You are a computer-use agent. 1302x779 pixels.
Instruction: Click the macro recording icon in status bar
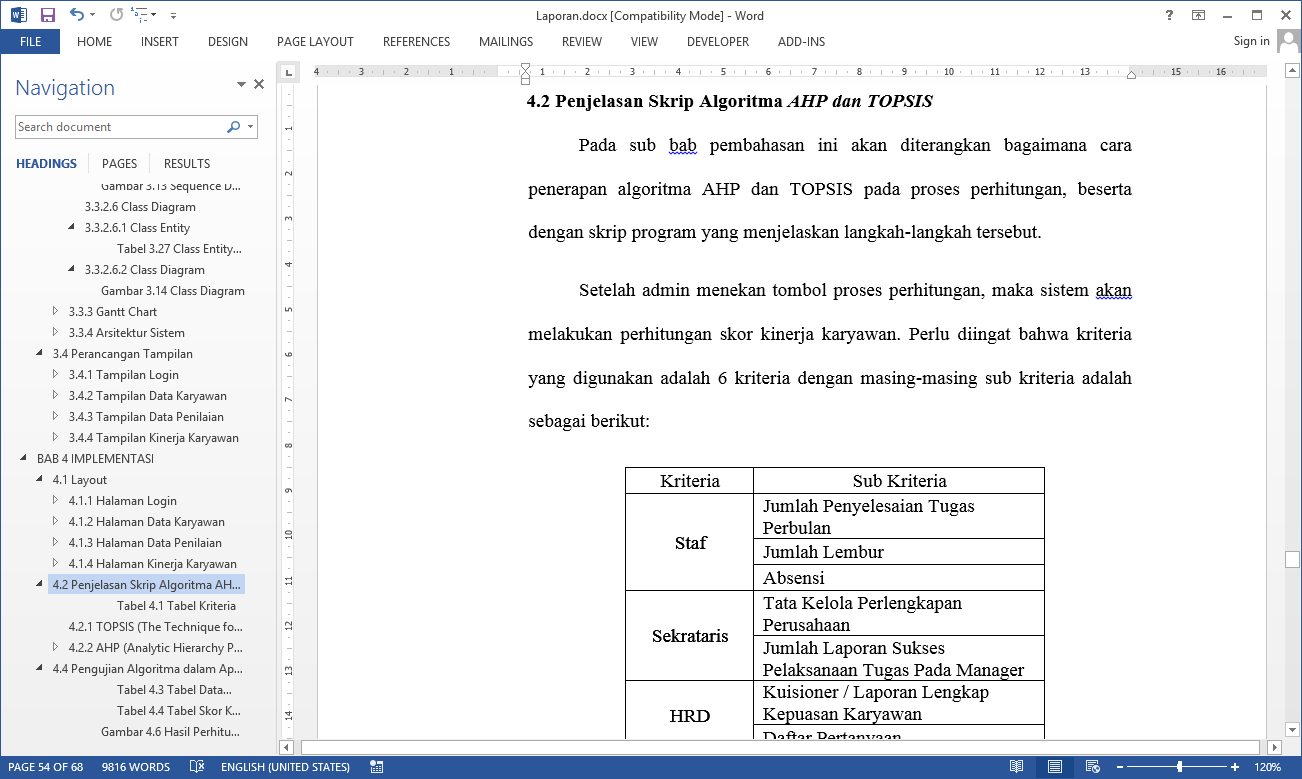pyautogui.click(x=377, y=767)
